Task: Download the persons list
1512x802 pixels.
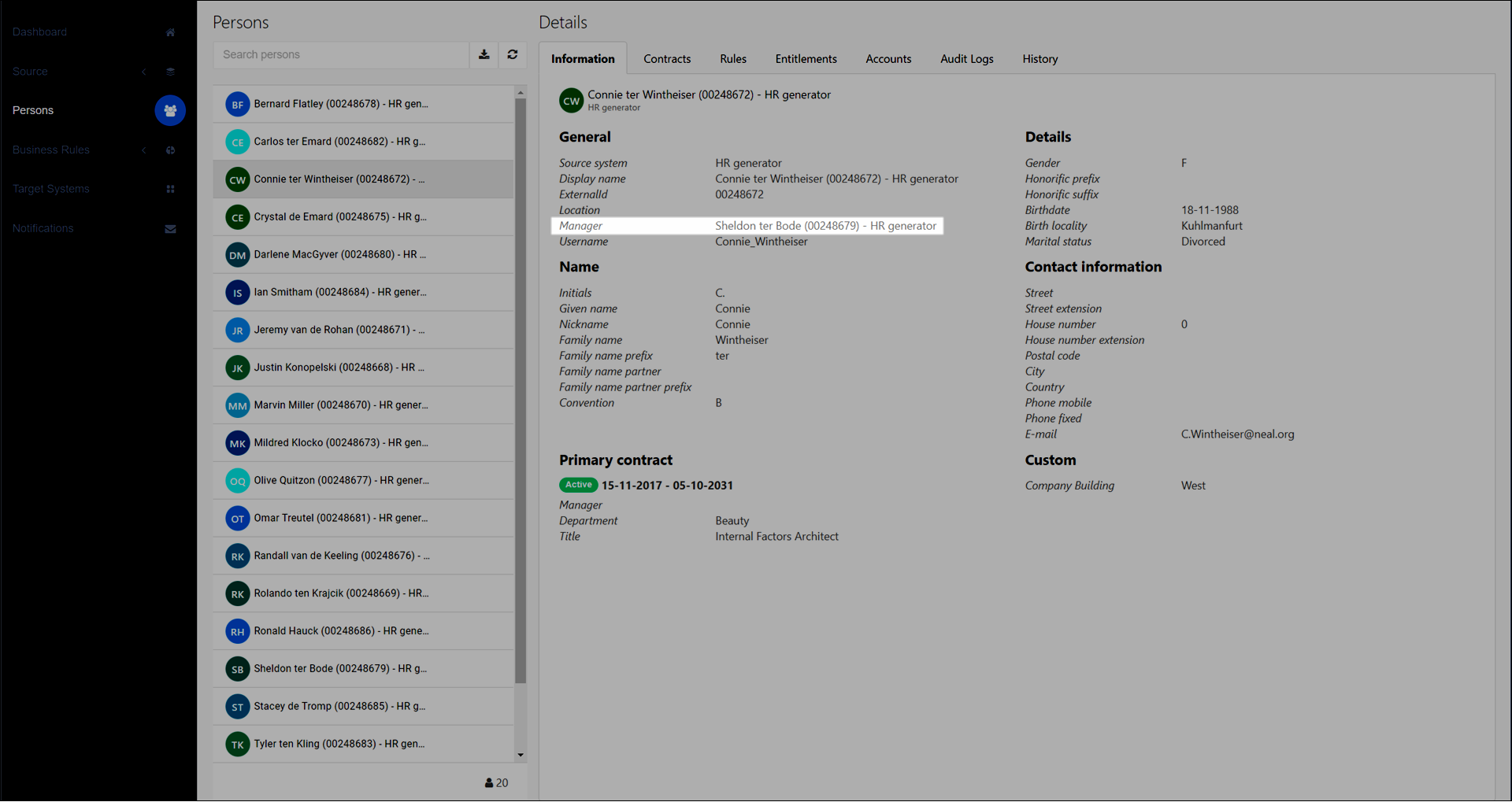Action: click(x=484, y=54)
